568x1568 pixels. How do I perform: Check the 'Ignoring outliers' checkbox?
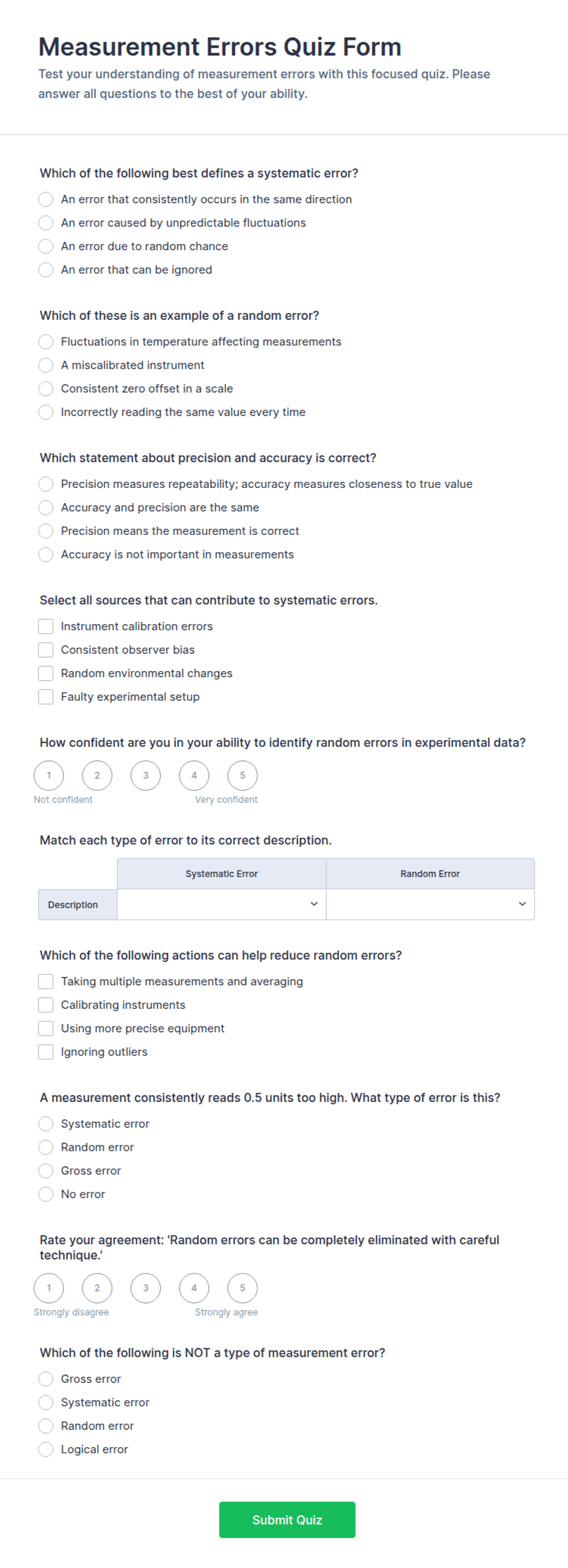(46, 1051)
